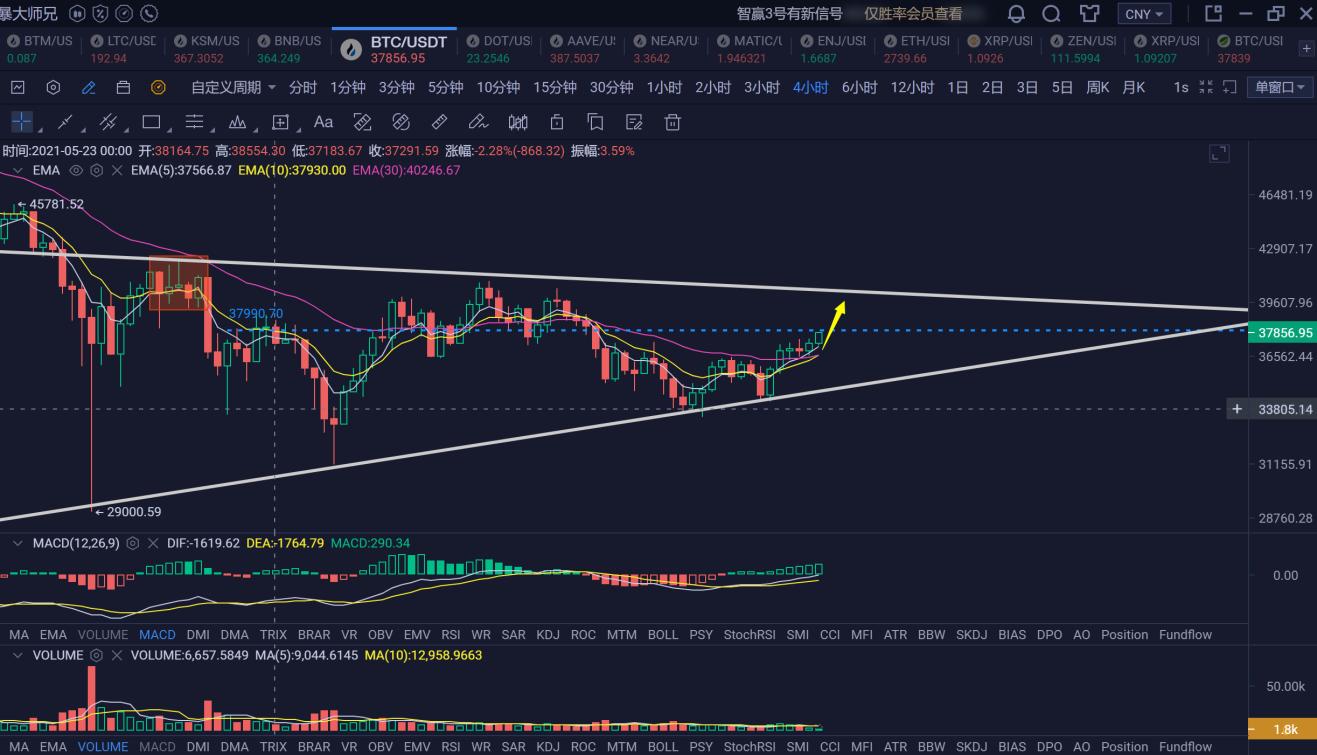Click the green 37856.95 current price label
Screen dimensions: 1317x755
click(1284, 333)
